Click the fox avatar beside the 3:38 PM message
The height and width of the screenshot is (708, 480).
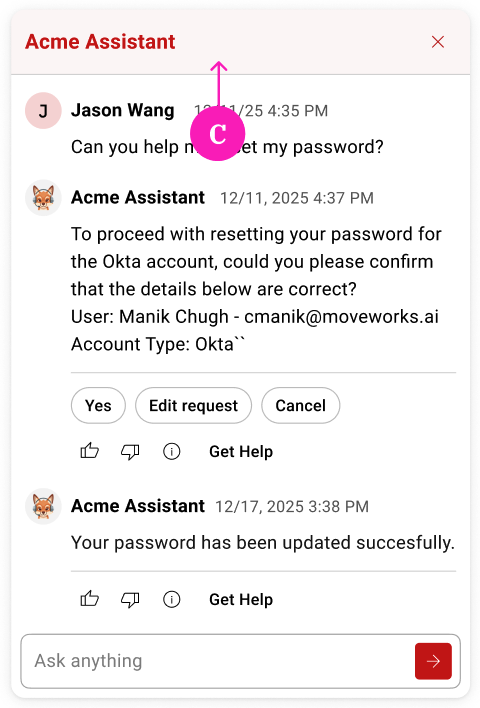[x=43, y=506]
